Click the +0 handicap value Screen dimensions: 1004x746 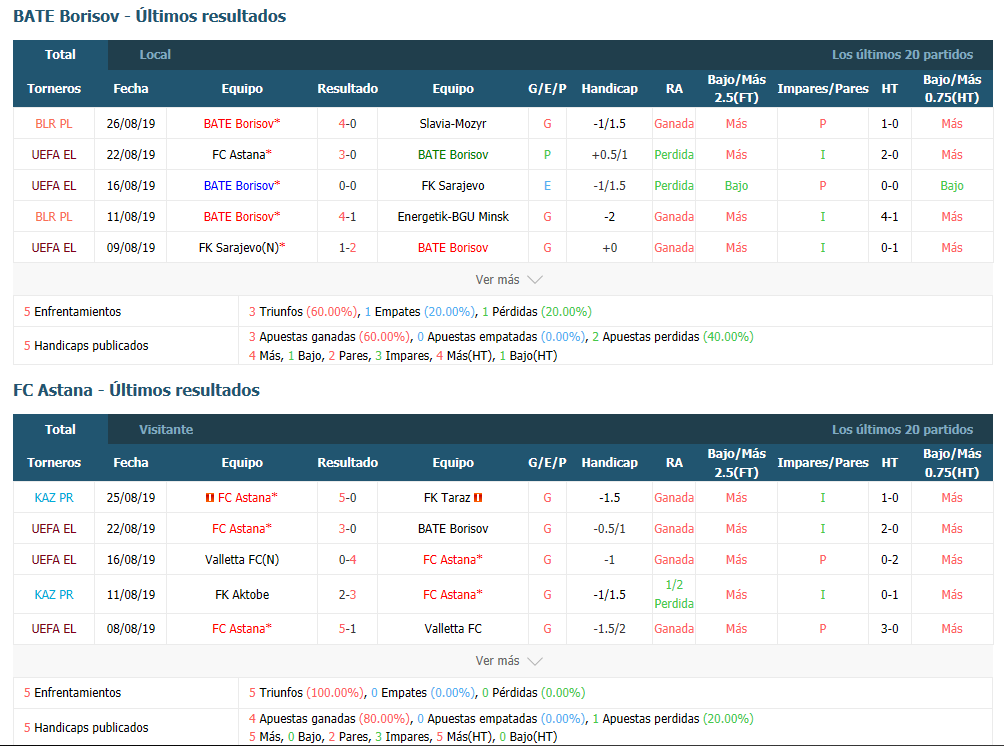point(610,248)
